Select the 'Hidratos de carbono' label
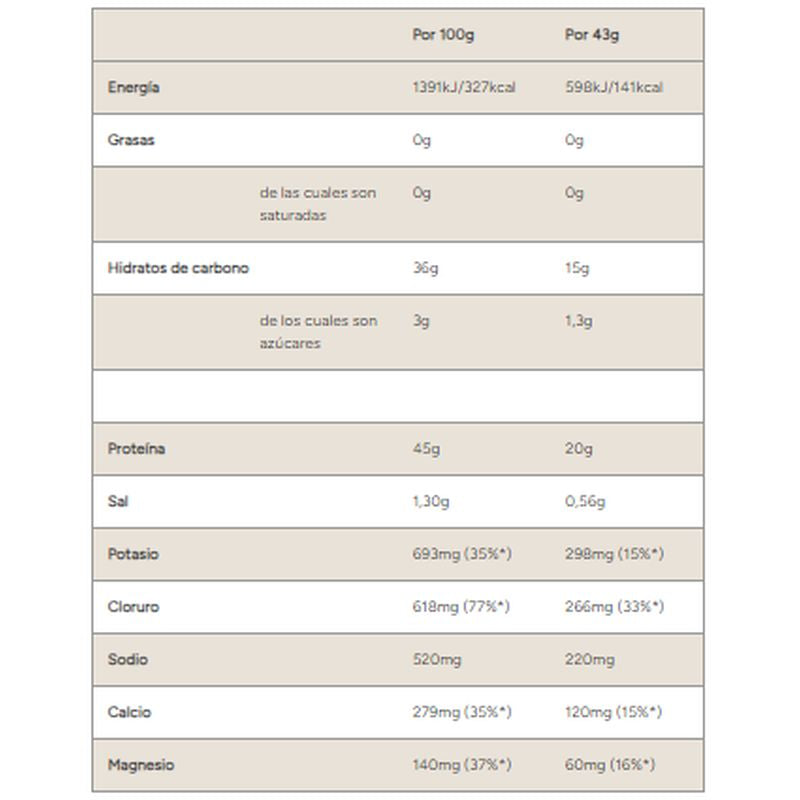 pos(178,268)
